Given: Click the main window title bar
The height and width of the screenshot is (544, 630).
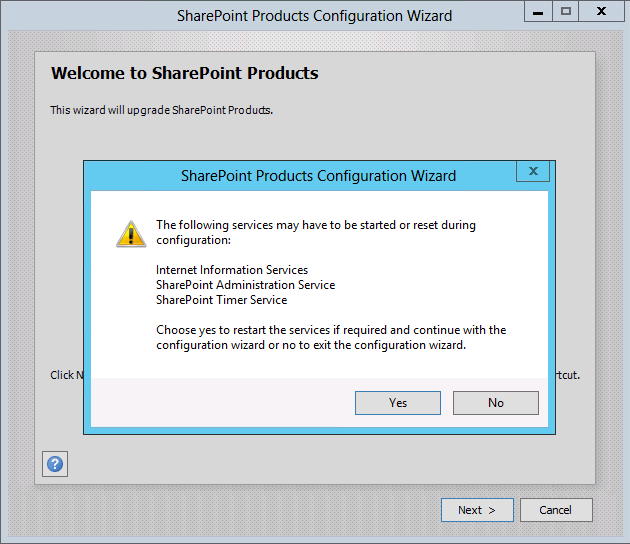Looking at the screenshot, I should 314,16.
